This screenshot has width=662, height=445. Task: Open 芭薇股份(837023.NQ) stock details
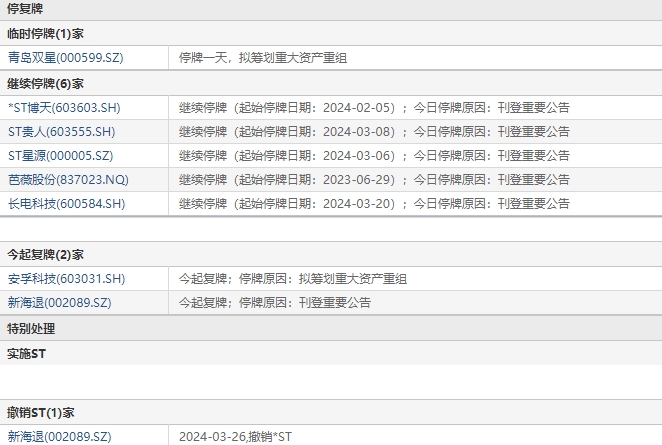point(67,179)
